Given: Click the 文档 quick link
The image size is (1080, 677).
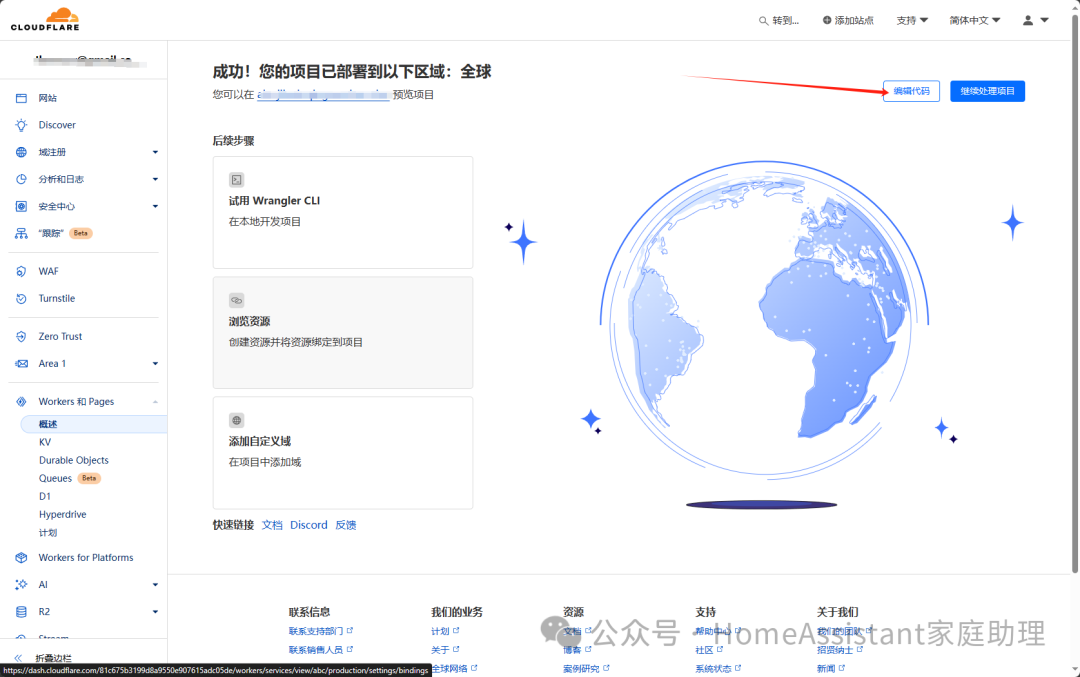Looking at the screenshot, I should 272,525.
